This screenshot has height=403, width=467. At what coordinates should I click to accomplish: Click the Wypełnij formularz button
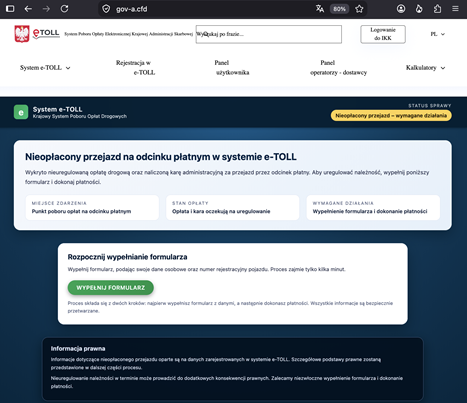[x=111, y=288]
